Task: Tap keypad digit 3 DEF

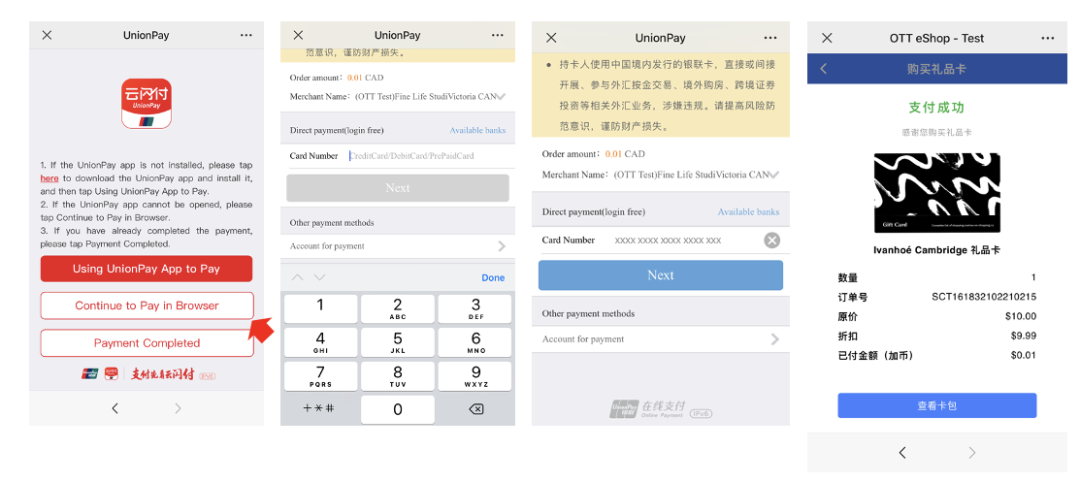Action: point(475,308)
